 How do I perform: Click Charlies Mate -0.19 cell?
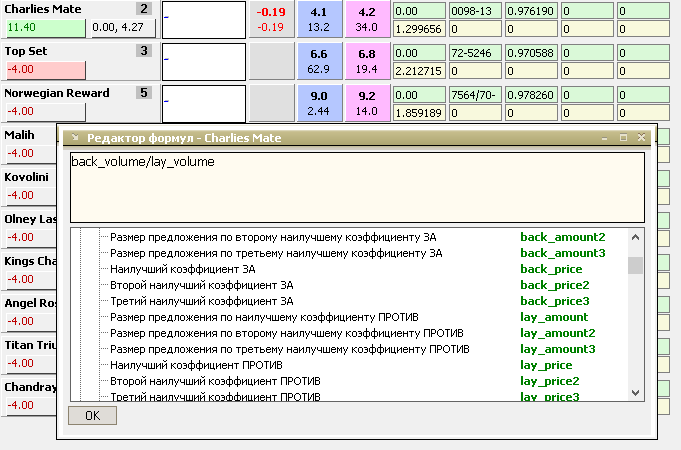click(x=271, y=20)
